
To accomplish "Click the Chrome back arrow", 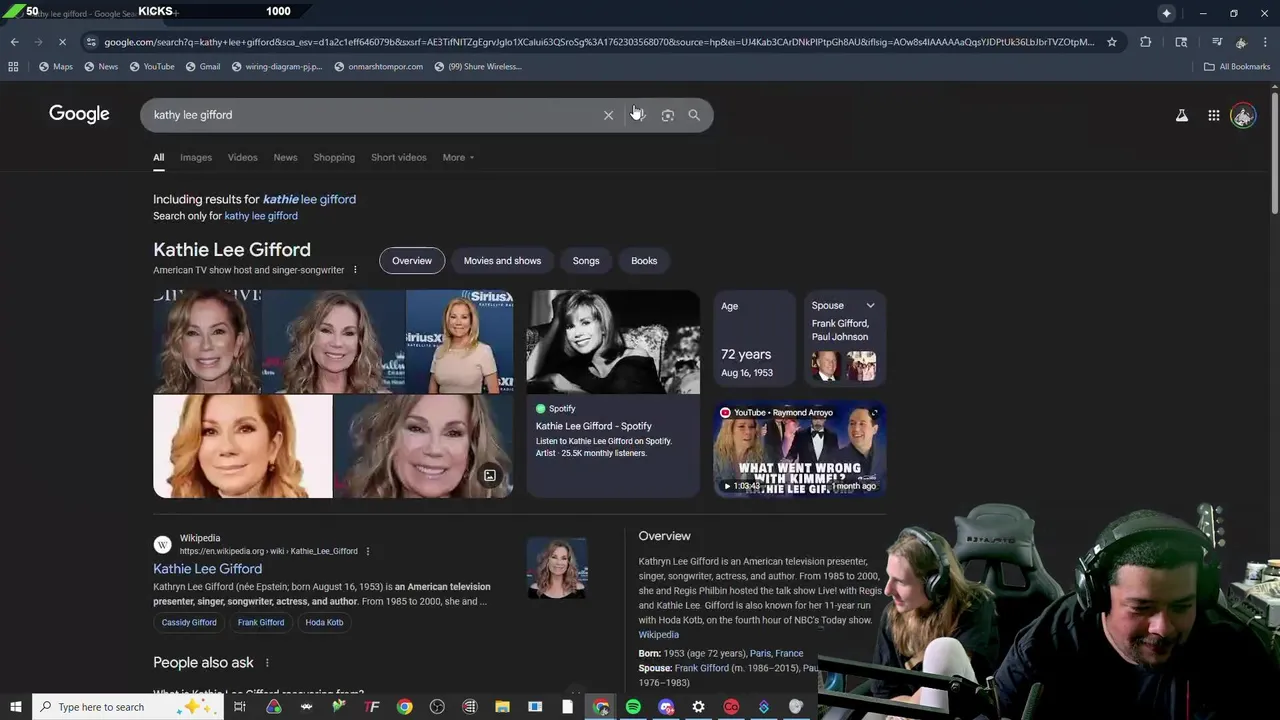I will click(14, 42).
